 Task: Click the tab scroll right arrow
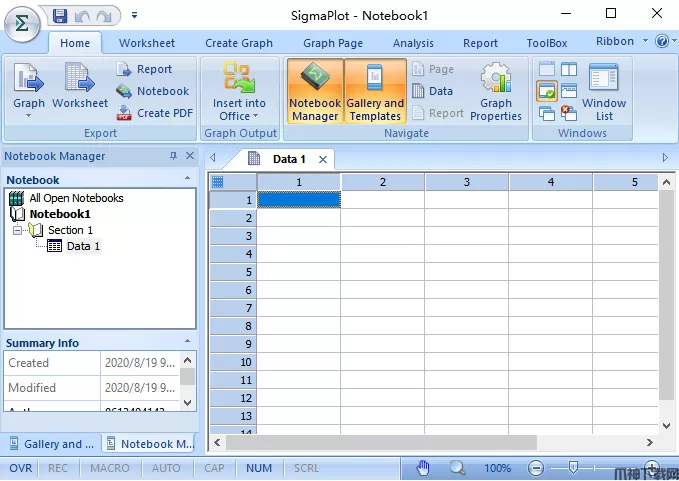[665, 158]
